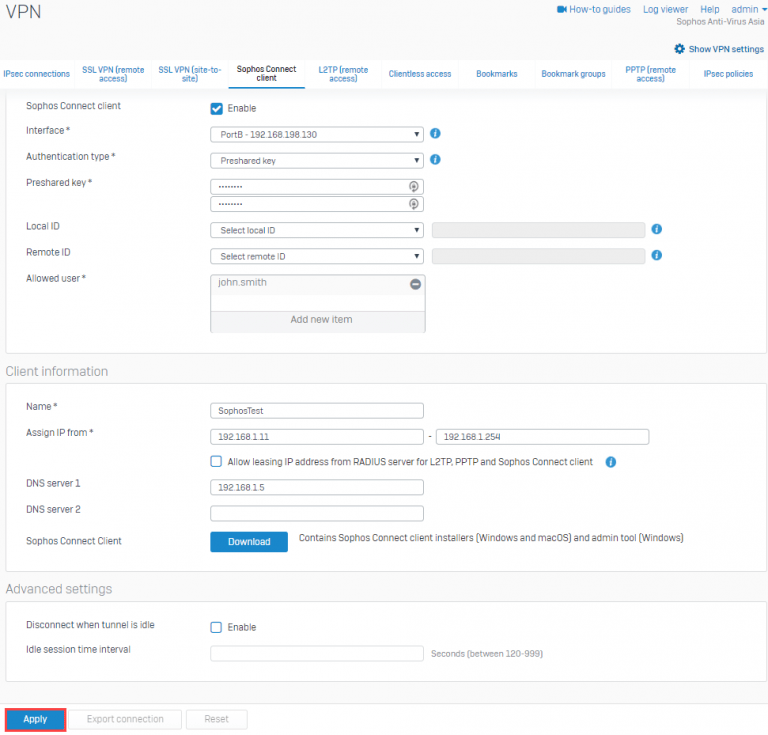The height and width of the screenshot is (735, 768).
Task: Click the info icon next to Interface
Action: pyautogui.click(x=435, y=133)
